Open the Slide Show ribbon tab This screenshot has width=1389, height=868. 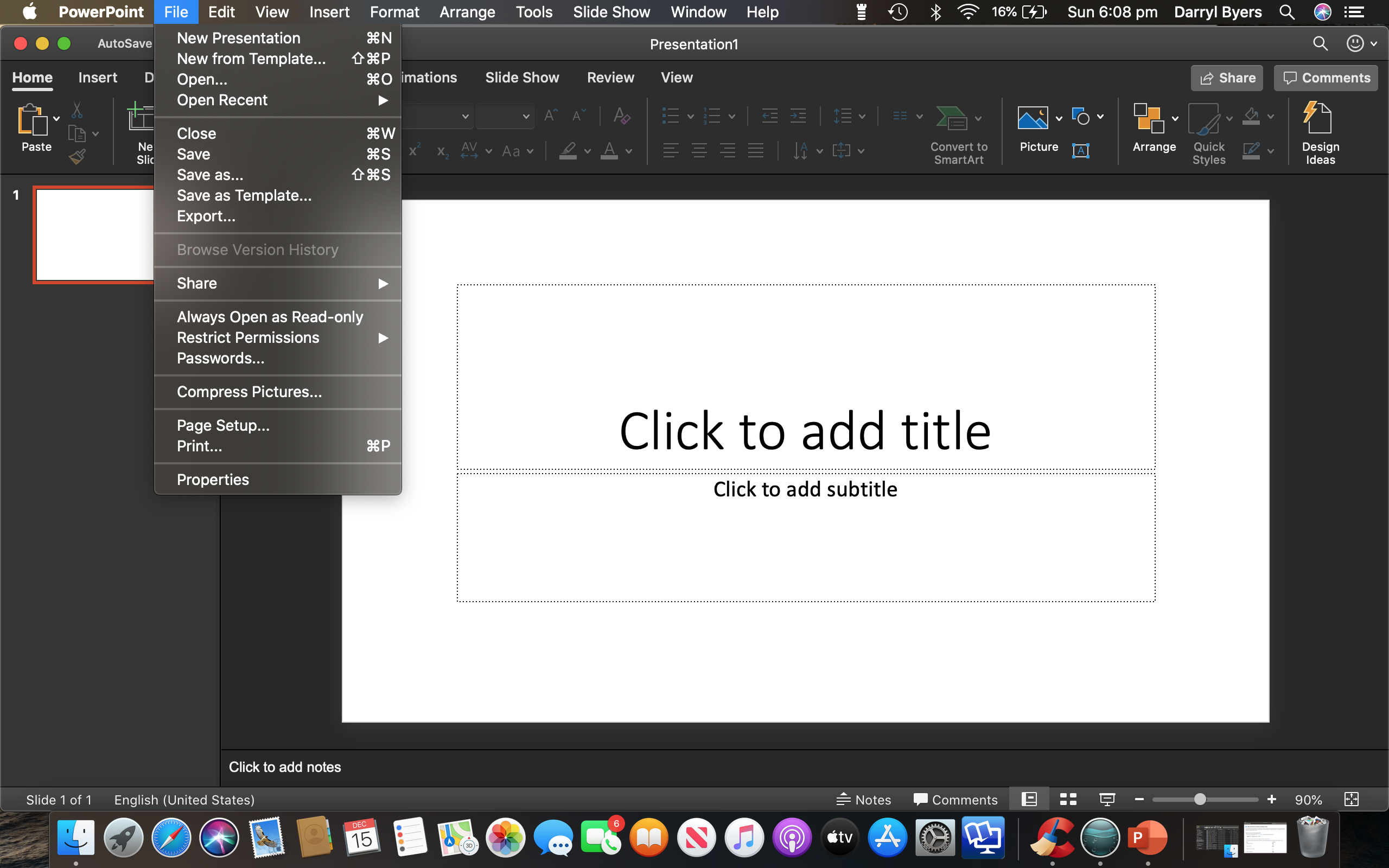point(522,78)
